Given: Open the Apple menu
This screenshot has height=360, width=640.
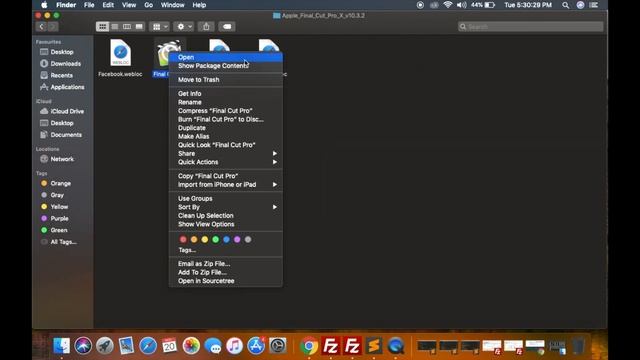Looking at the screenshot, I should [44, 5].
